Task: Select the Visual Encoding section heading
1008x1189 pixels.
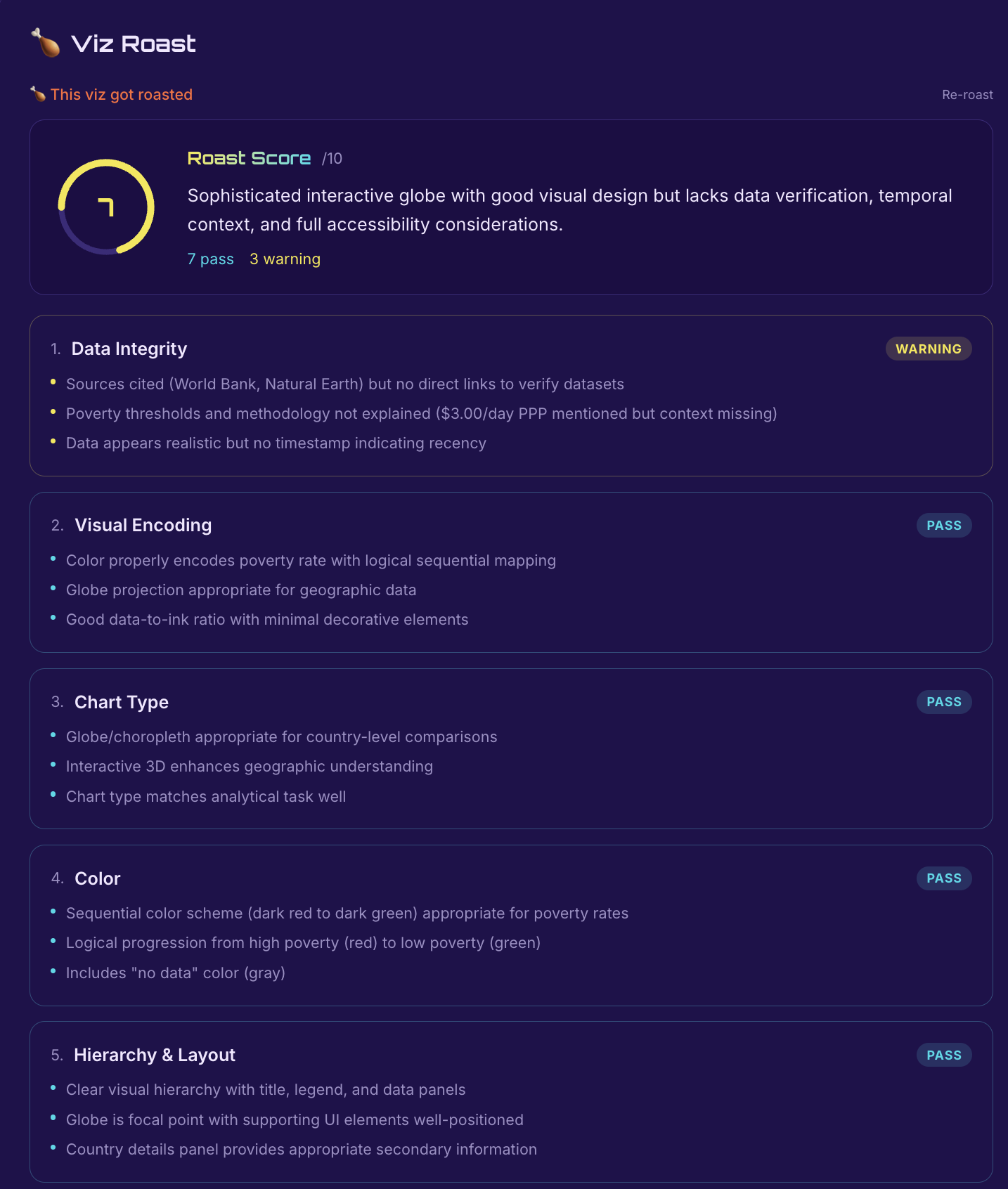Action: click(143, 526)
